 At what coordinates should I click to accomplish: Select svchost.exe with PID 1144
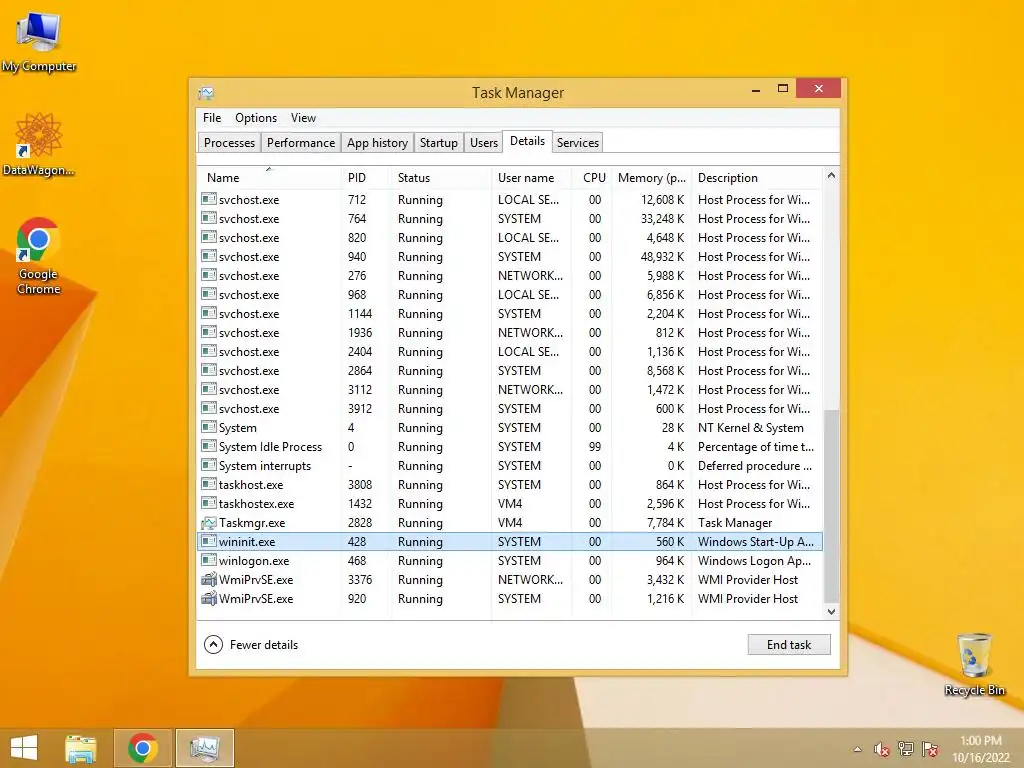click(509, 313)
